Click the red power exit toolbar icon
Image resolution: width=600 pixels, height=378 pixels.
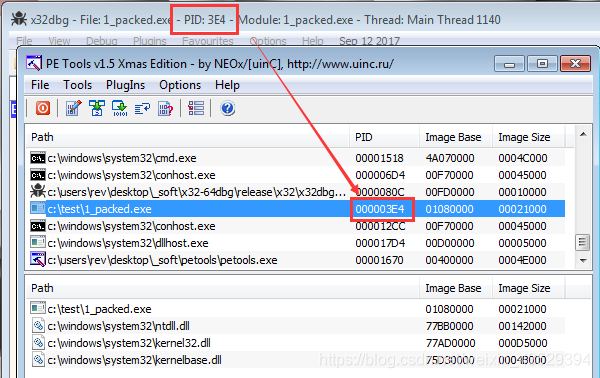pos(43,108)
